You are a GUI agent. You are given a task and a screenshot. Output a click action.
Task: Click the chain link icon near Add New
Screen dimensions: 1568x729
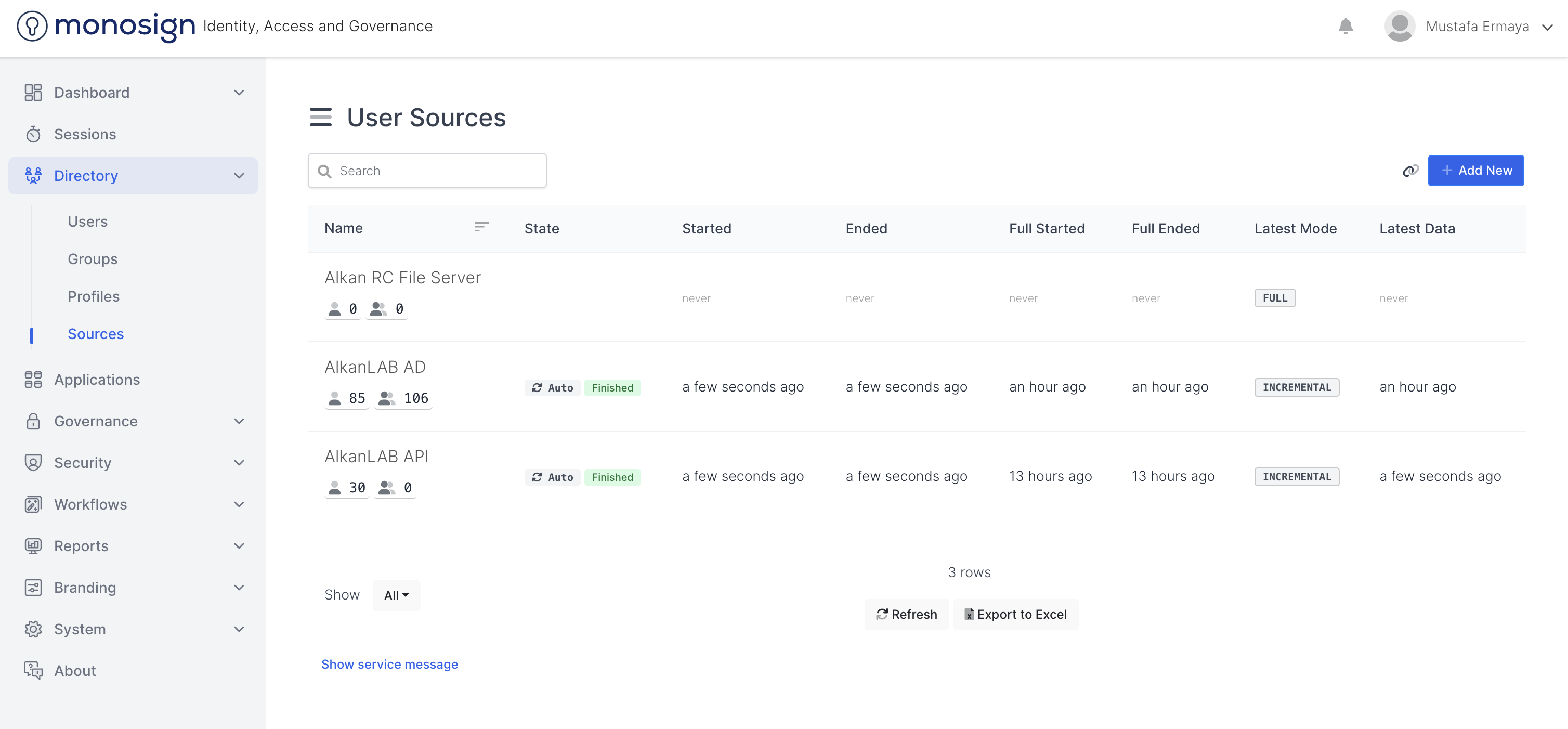(1410, 171)
